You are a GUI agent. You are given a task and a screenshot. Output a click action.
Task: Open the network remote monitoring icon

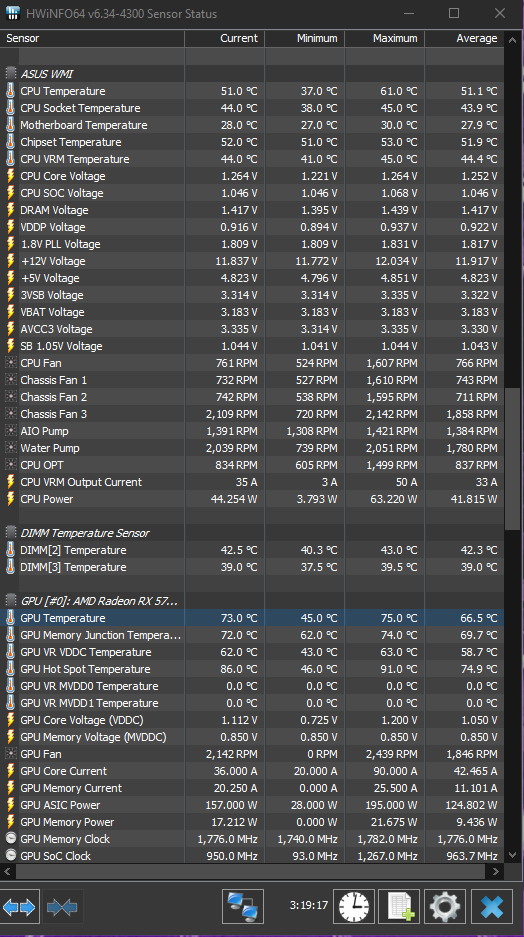[243, 907]
